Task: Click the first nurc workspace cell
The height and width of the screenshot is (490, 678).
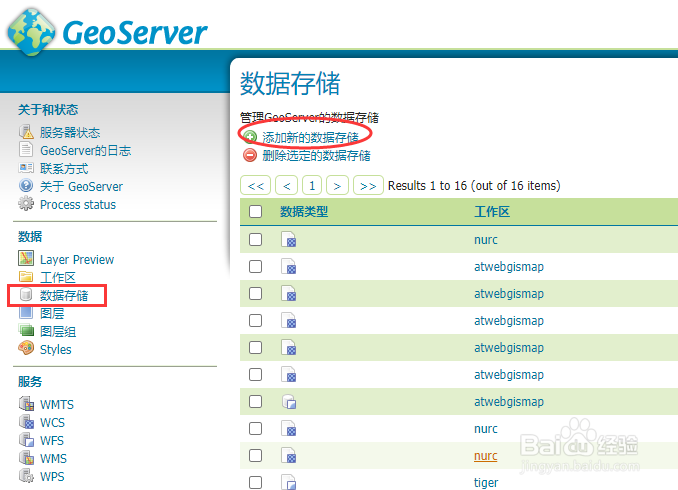Action: point(486,240)
